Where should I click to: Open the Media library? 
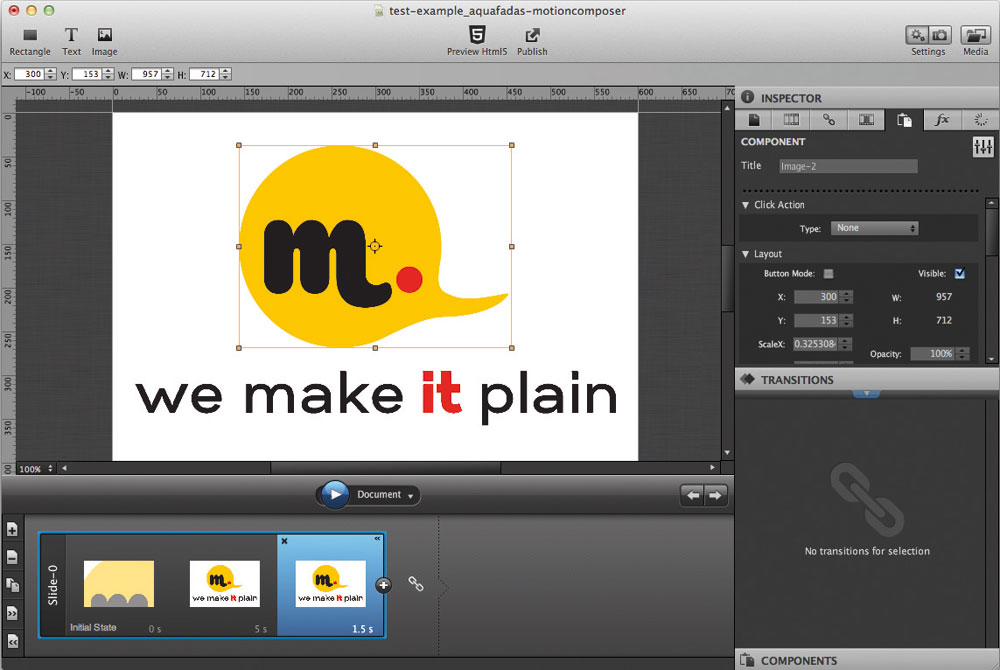click(x=975, y=35)
